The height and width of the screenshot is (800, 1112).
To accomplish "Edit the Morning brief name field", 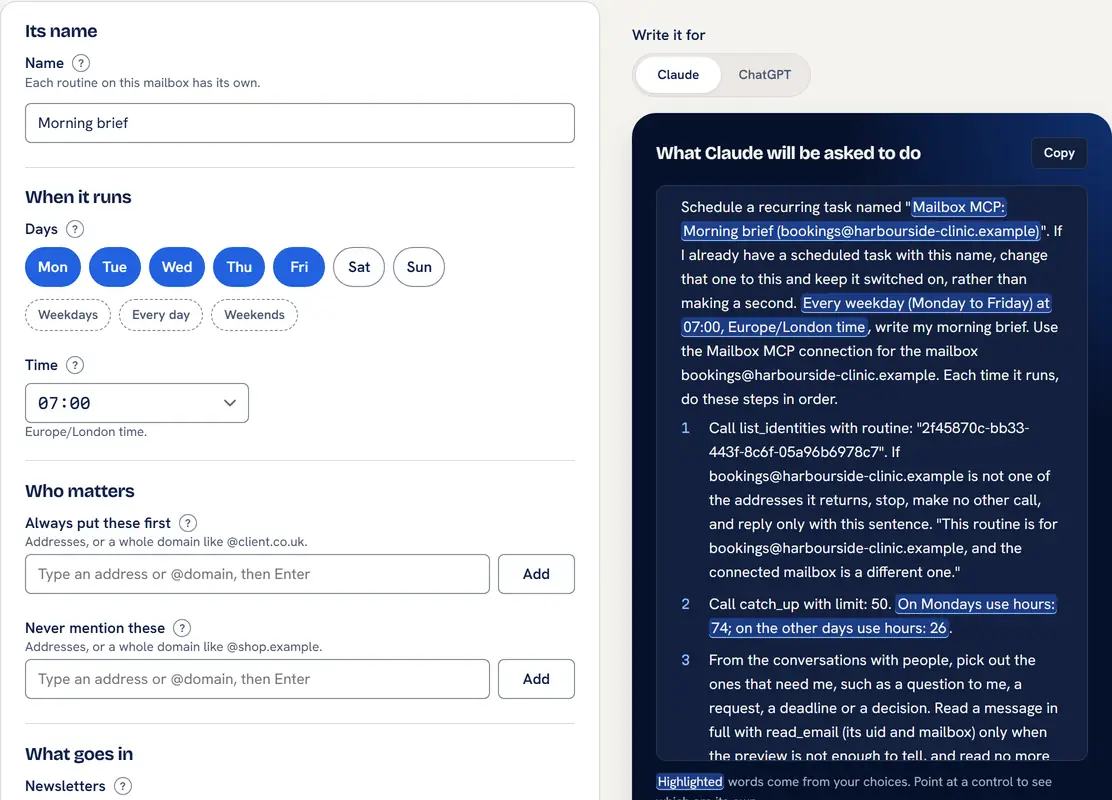I will [300, 123].
